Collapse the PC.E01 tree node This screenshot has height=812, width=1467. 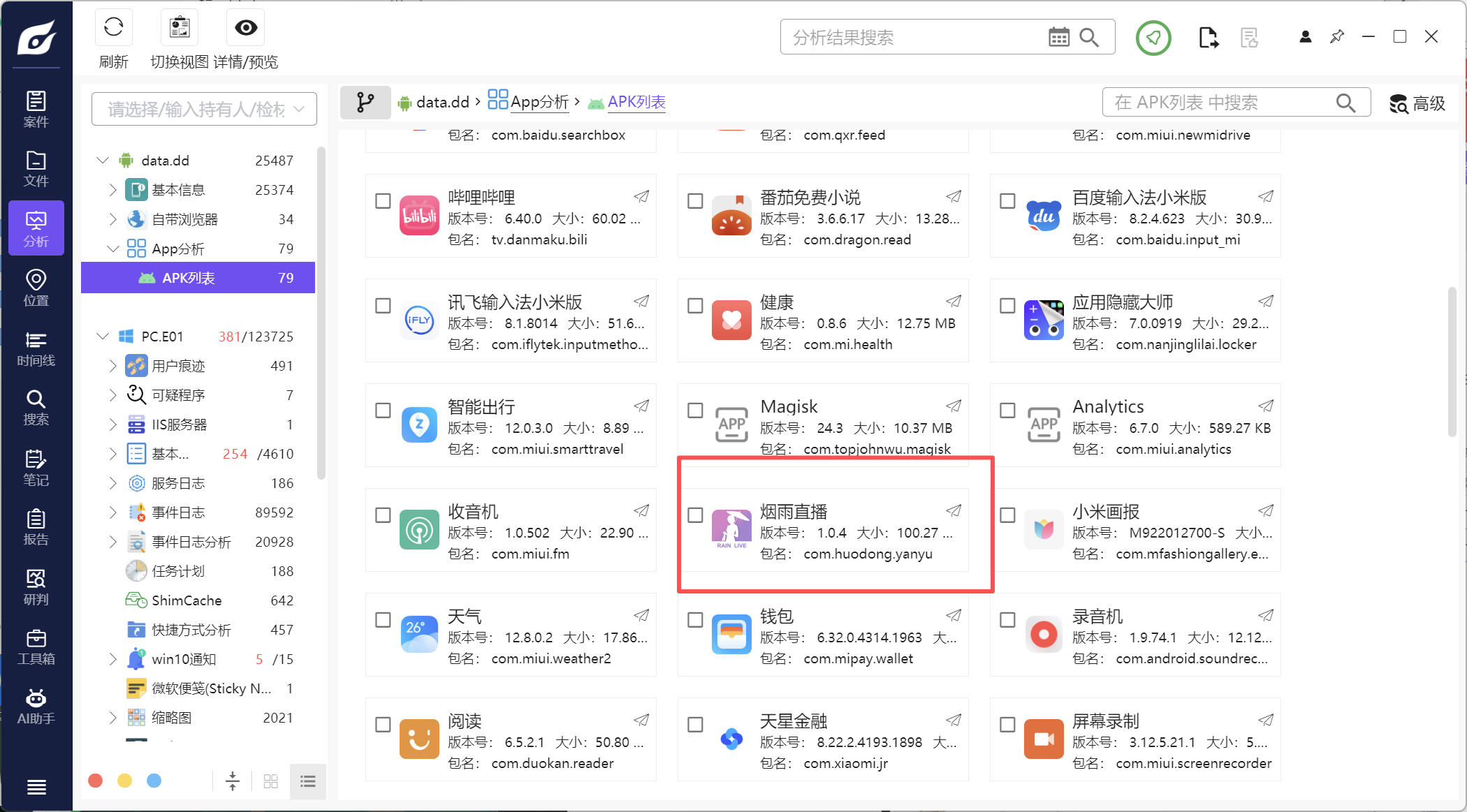[x=103, y=337]
